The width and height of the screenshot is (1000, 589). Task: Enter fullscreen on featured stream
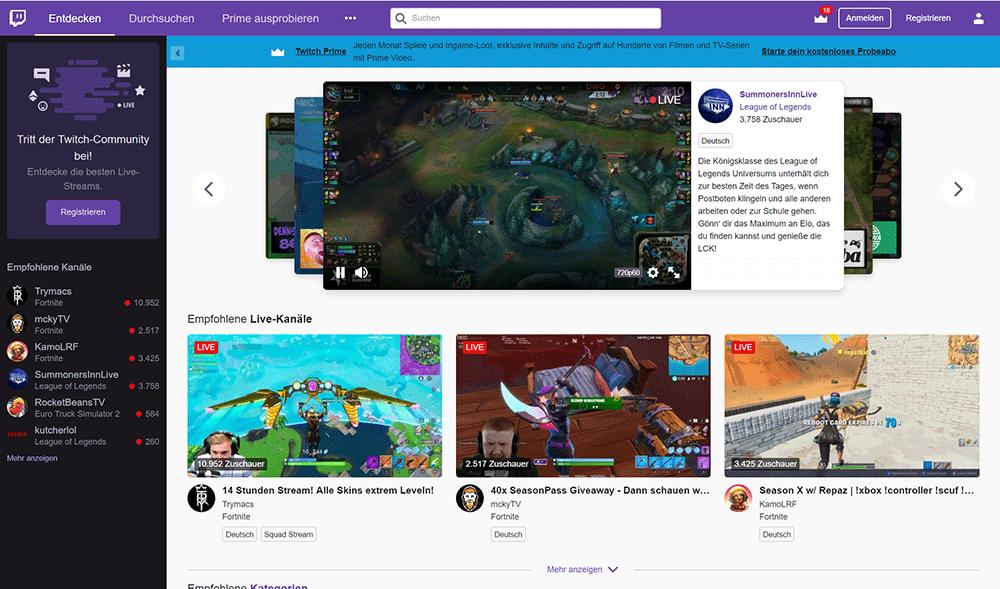click(x=674, y=272)
